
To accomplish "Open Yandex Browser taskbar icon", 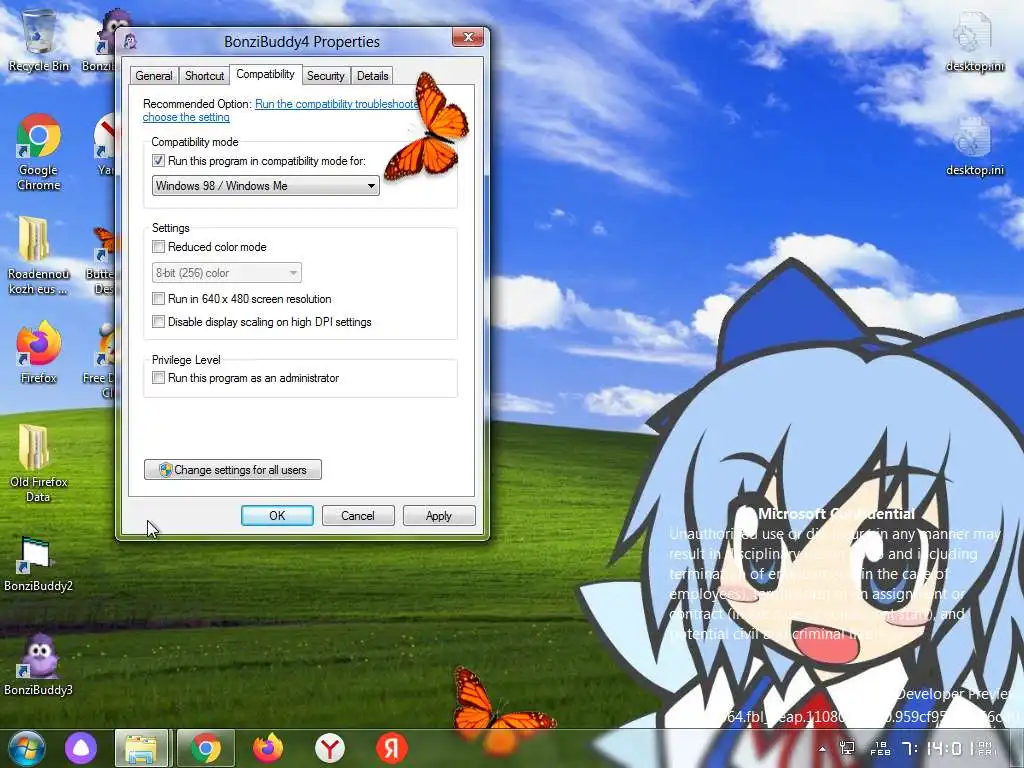I will pos(330,748).
